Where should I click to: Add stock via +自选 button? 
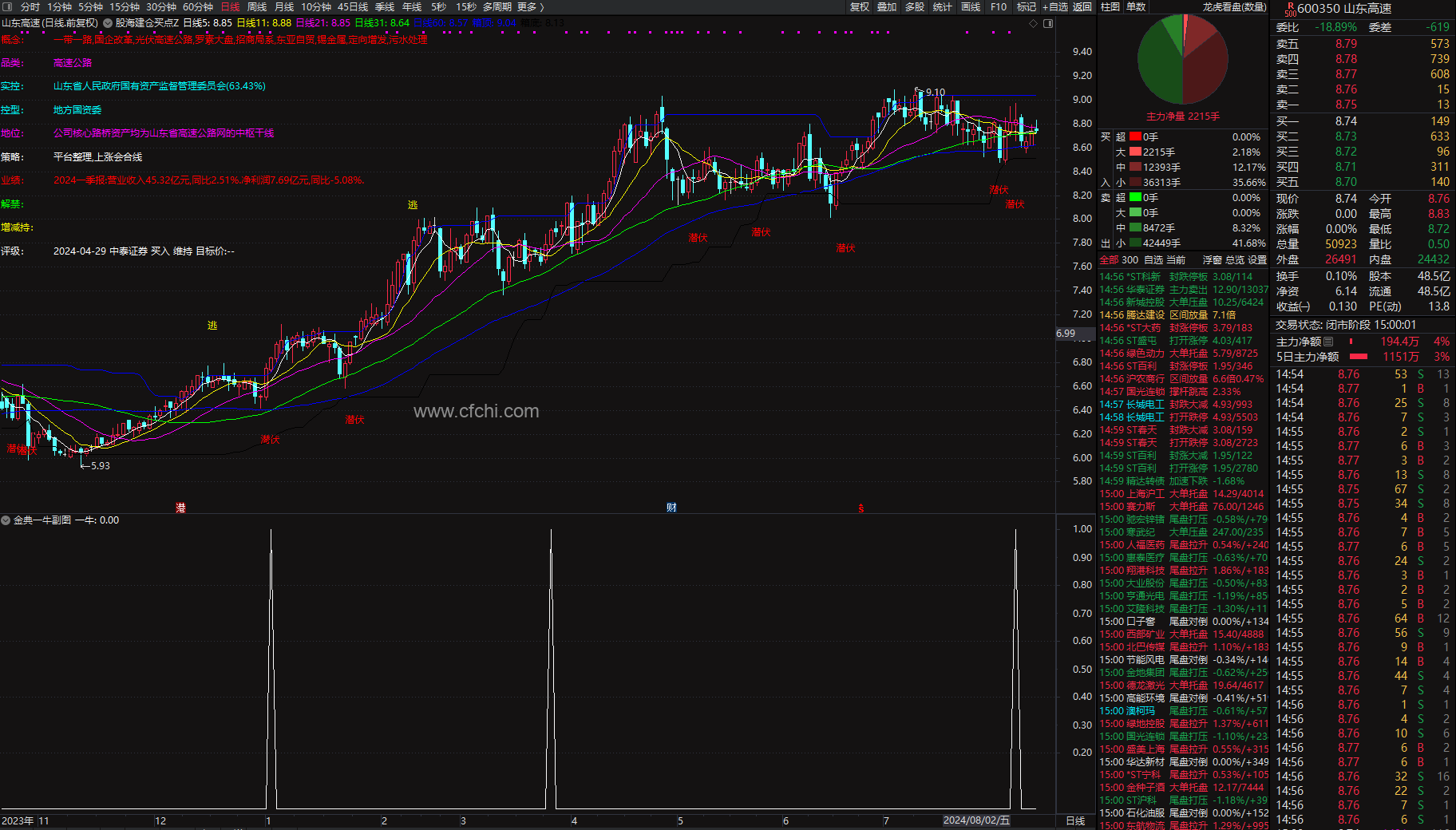pos(1055,7)
